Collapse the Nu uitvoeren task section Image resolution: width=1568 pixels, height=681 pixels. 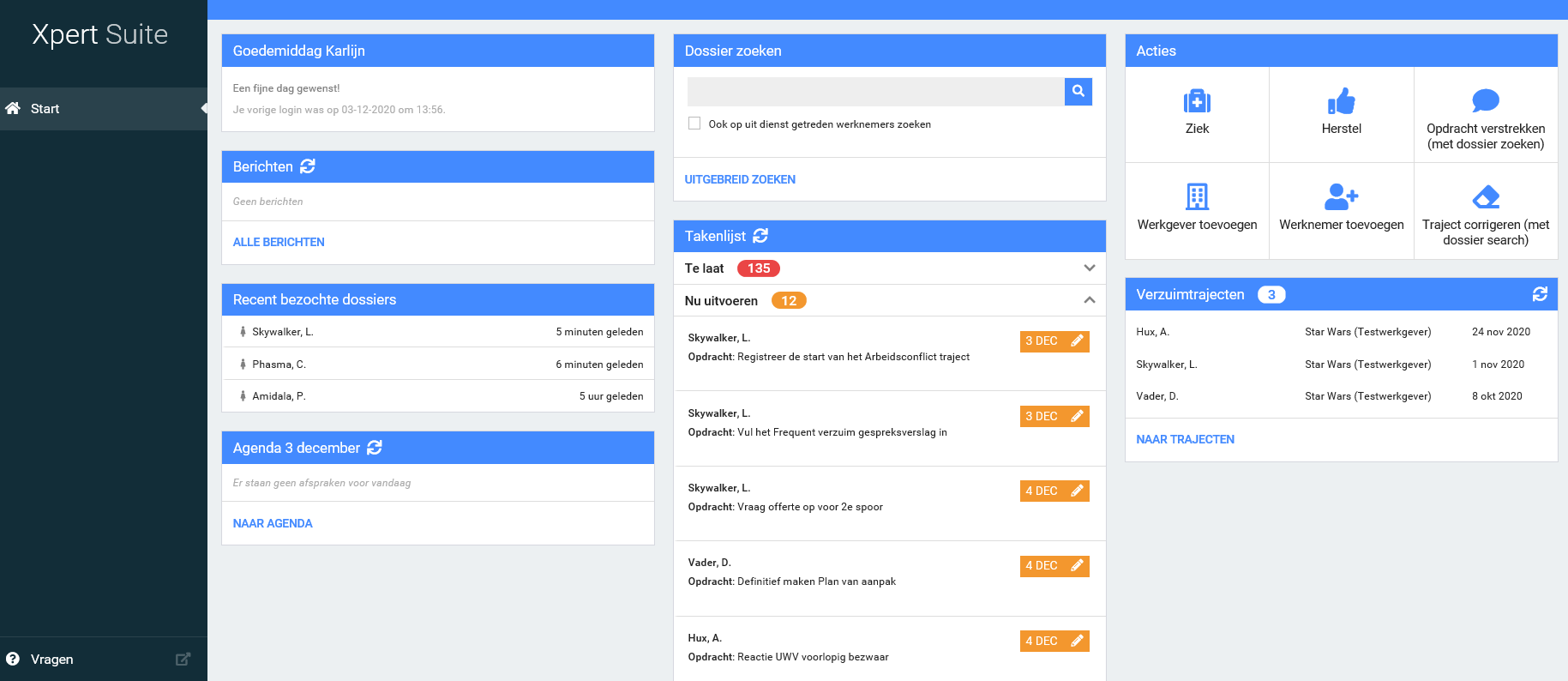1089,300
